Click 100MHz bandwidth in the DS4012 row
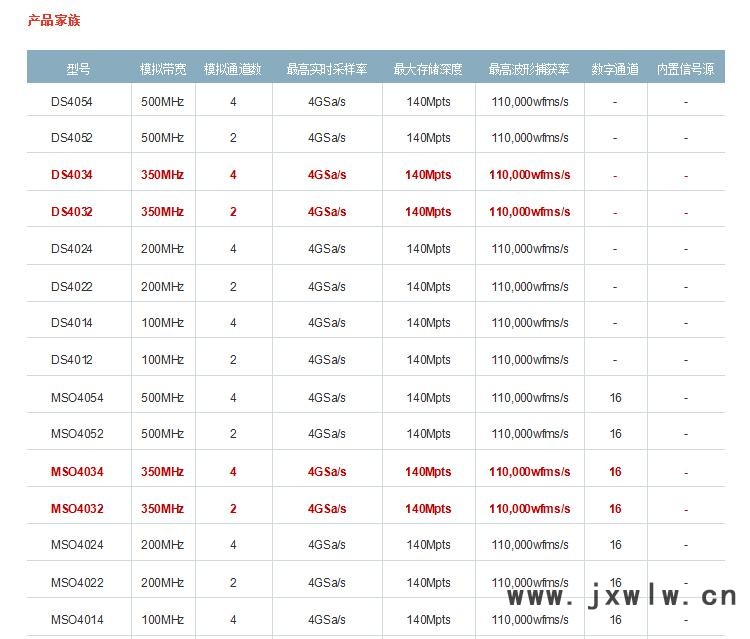 (x=163, y=360)
